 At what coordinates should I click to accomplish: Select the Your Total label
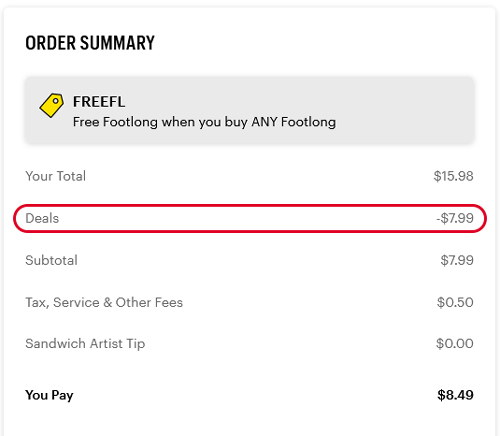[56, 176]
